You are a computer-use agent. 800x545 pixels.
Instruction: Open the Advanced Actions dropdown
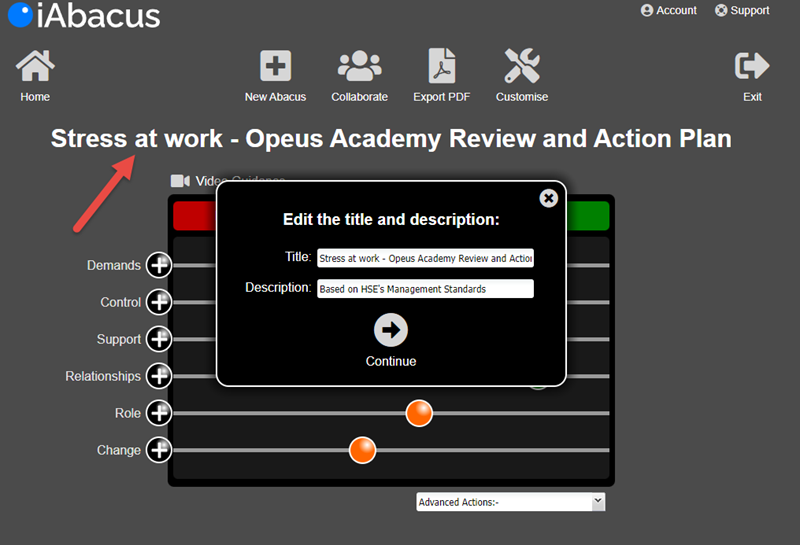[511, 502]
